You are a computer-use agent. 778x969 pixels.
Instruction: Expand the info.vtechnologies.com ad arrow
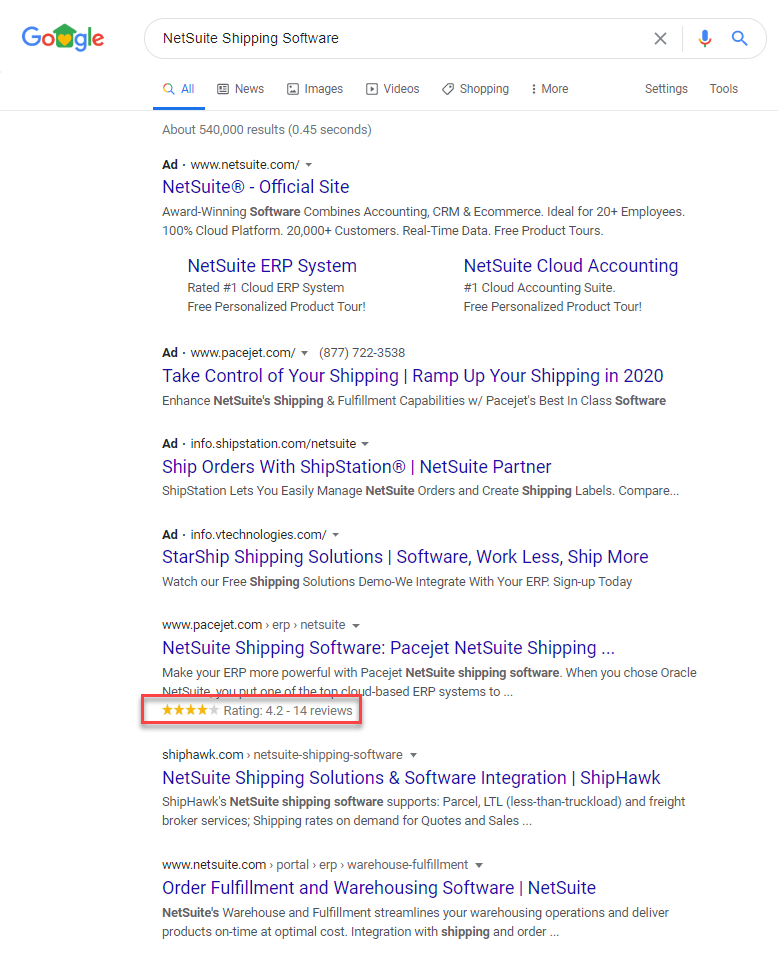(x=336, y=535)
